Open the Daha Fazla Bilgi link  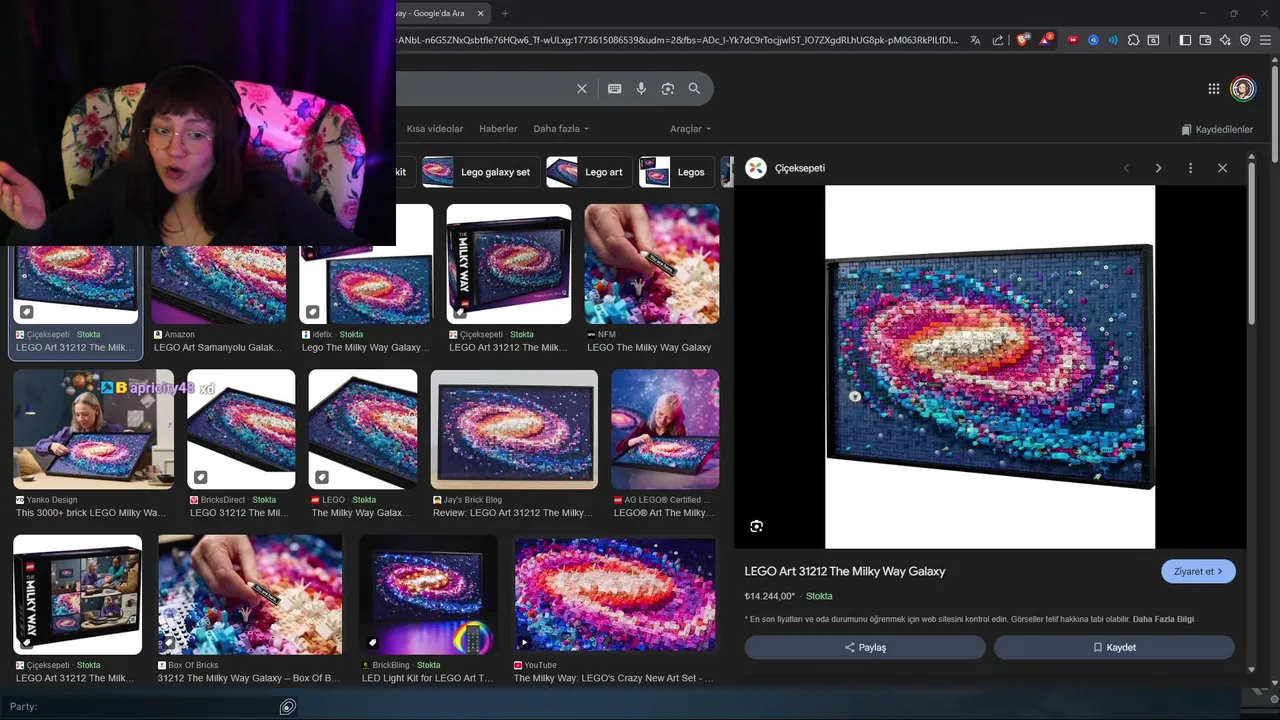tap(1163, 619)
